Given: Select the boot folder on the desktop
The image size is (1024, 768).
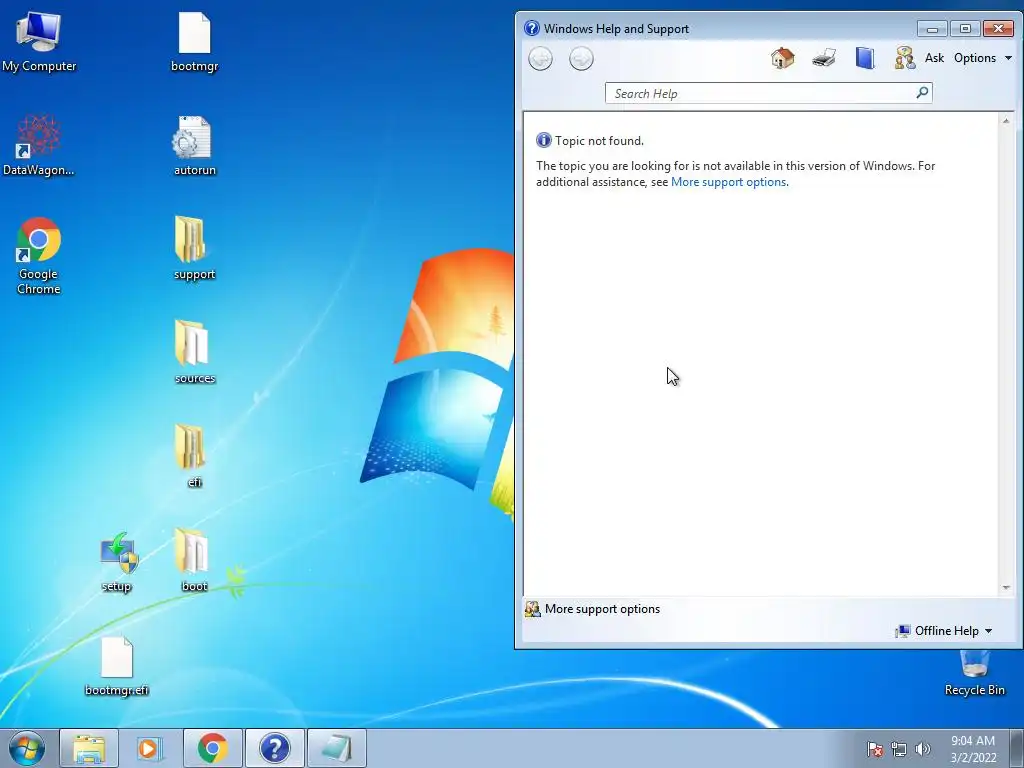Looking at the screenshot, I should [x=195, y=560].
